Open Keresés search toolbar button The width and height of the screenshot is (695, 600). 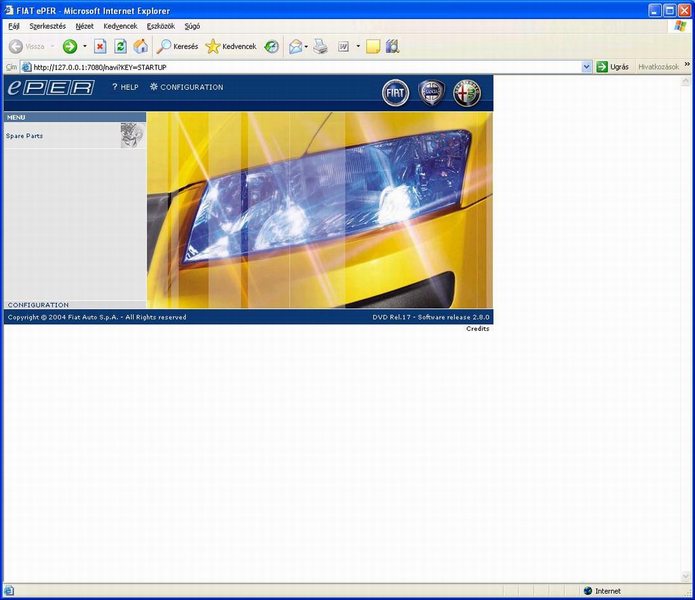177,46
